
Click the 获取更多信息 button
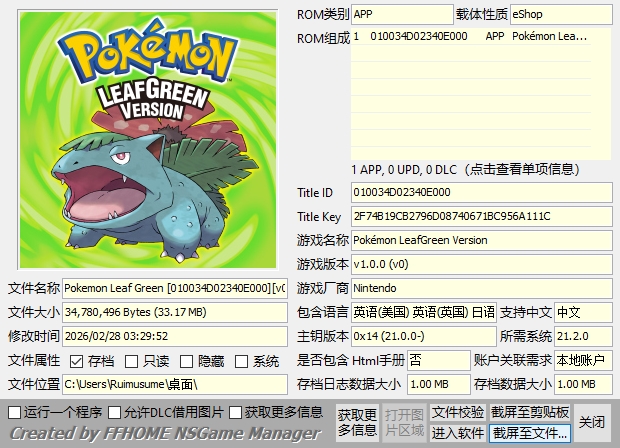pos(357,422)
